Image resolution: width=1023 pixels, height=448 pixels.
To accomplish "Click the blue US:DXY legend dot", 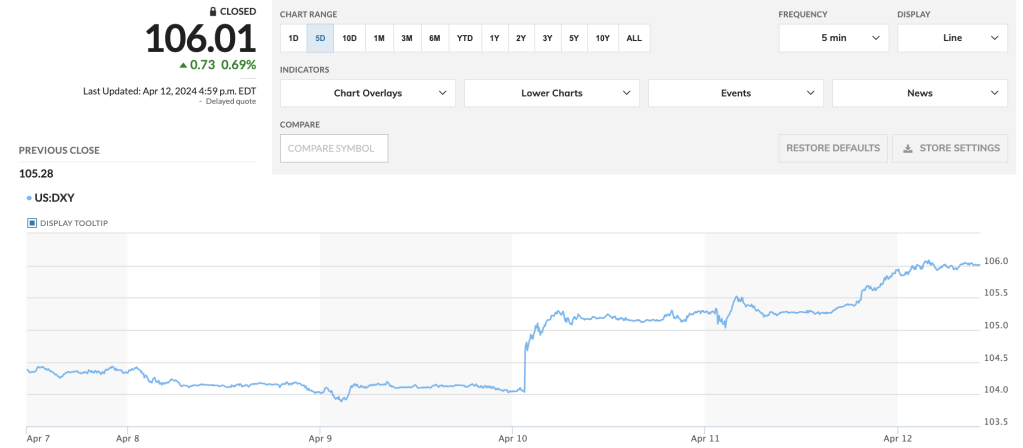I will click(x=29, y=198).
